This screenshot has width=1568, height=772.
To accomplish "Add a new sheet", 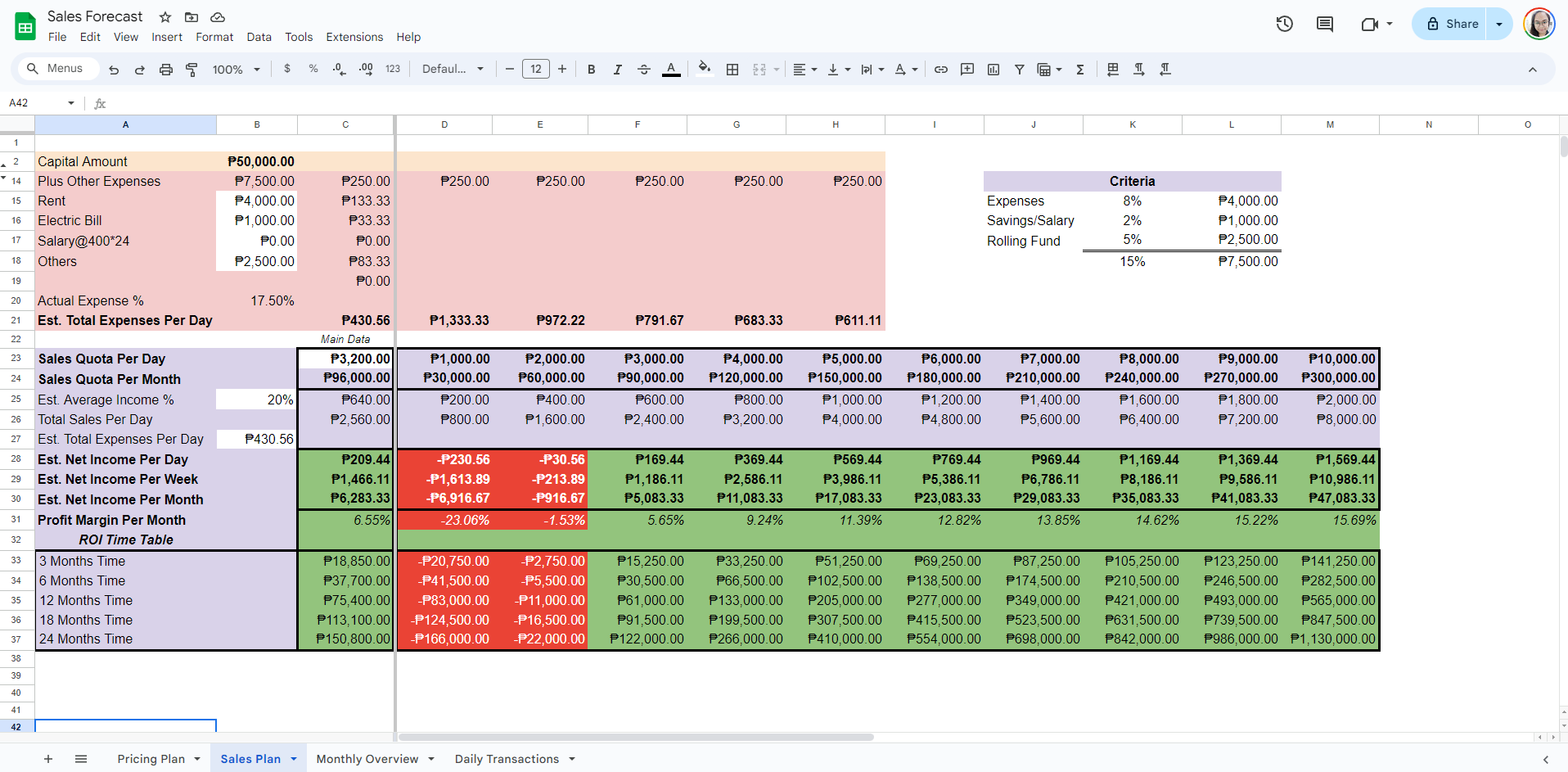I will click(48, 759).
